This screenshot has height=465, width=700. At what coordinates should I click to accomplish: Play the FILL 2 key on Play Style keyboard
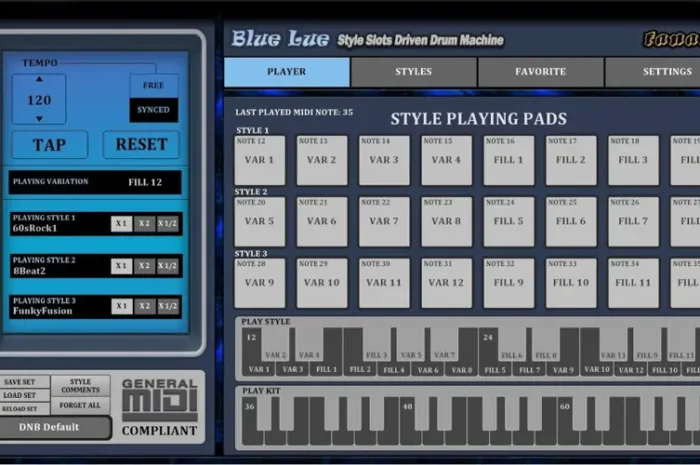tap(360, 370)
